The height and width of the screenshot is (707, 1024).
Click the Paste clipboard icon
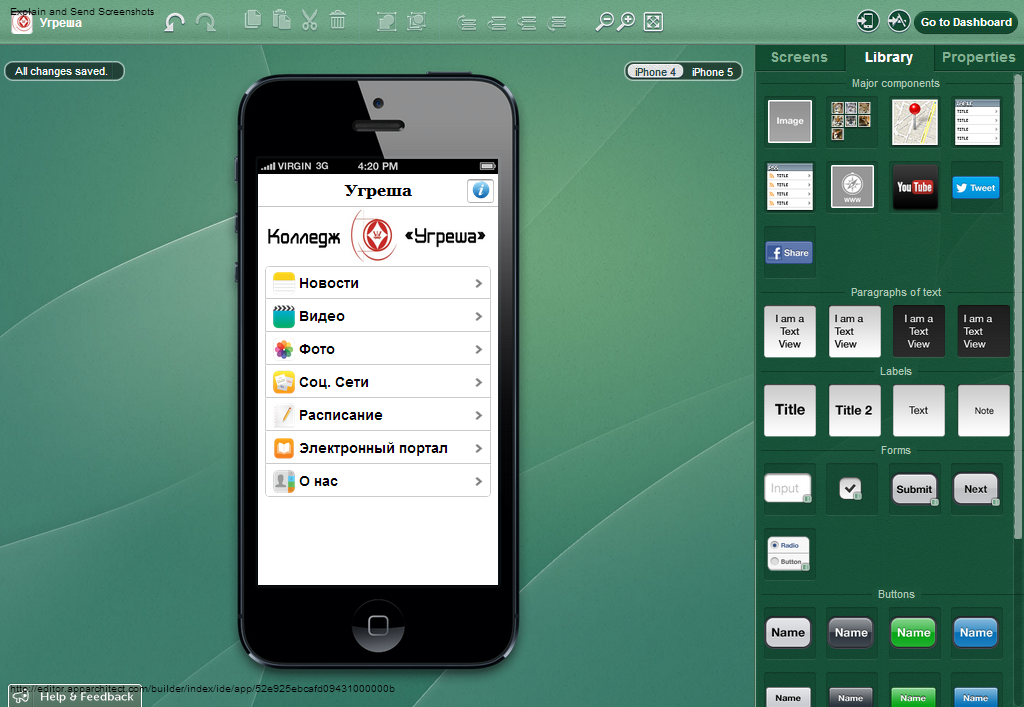pos(281,20)
